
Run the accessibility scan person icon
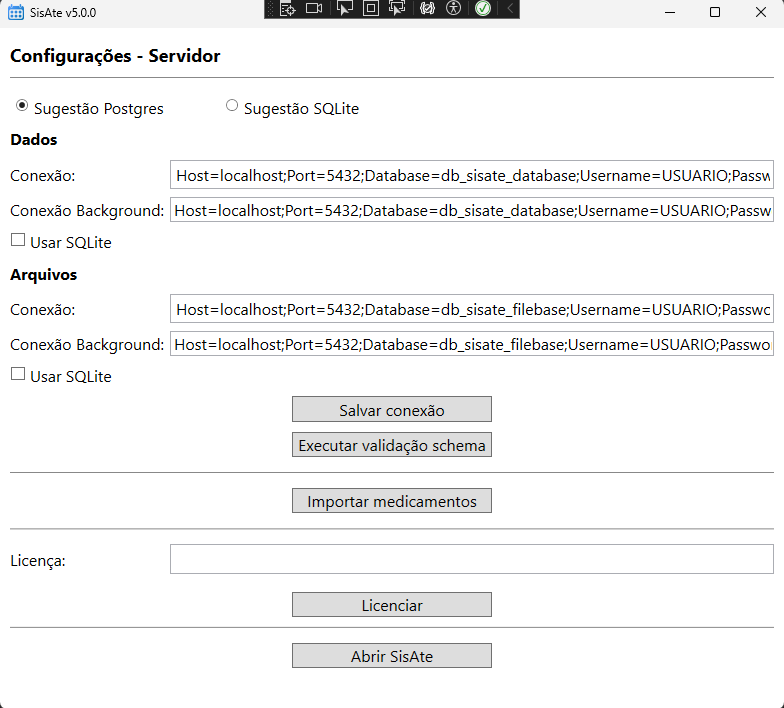pos(454,9)
